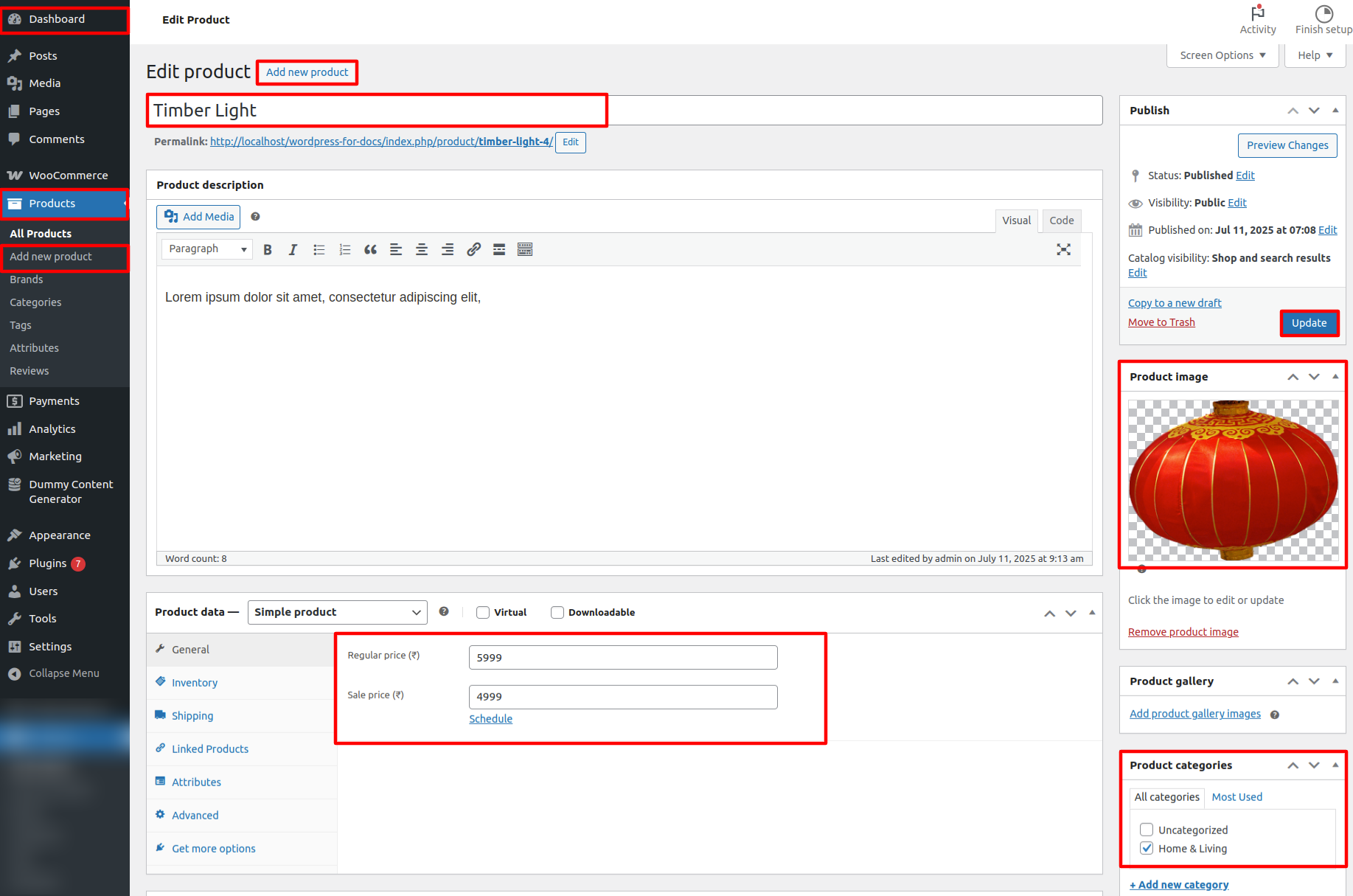Click the red lantern product image
This screenshot has height=896, width=1353.
click(x=1233, y=480)
